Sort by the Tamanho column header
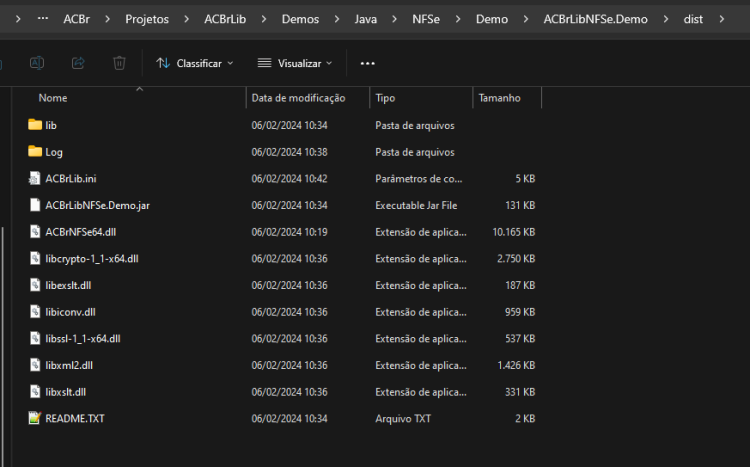Screen dimensions: 750x467 [499, 98]
